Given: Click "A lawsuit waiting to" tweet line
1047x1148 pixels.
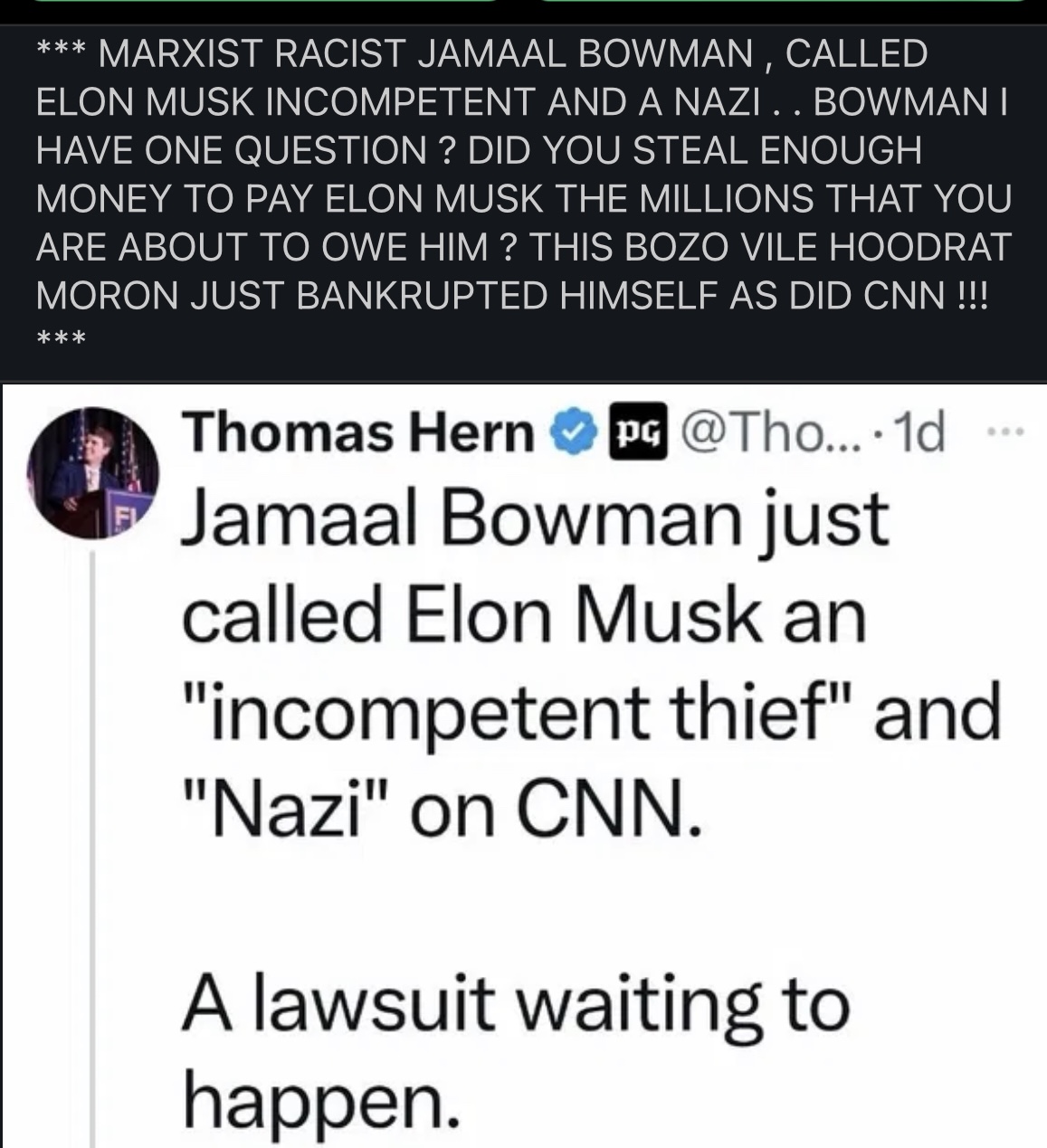Looking at the screenshot, I should (516, 1004).
